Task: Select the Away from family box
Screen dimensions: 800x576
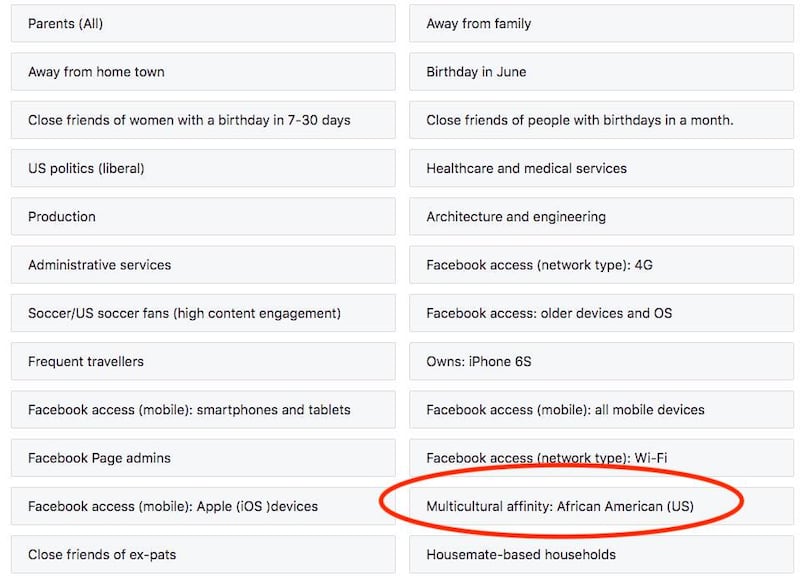Action: pos(600,24)
